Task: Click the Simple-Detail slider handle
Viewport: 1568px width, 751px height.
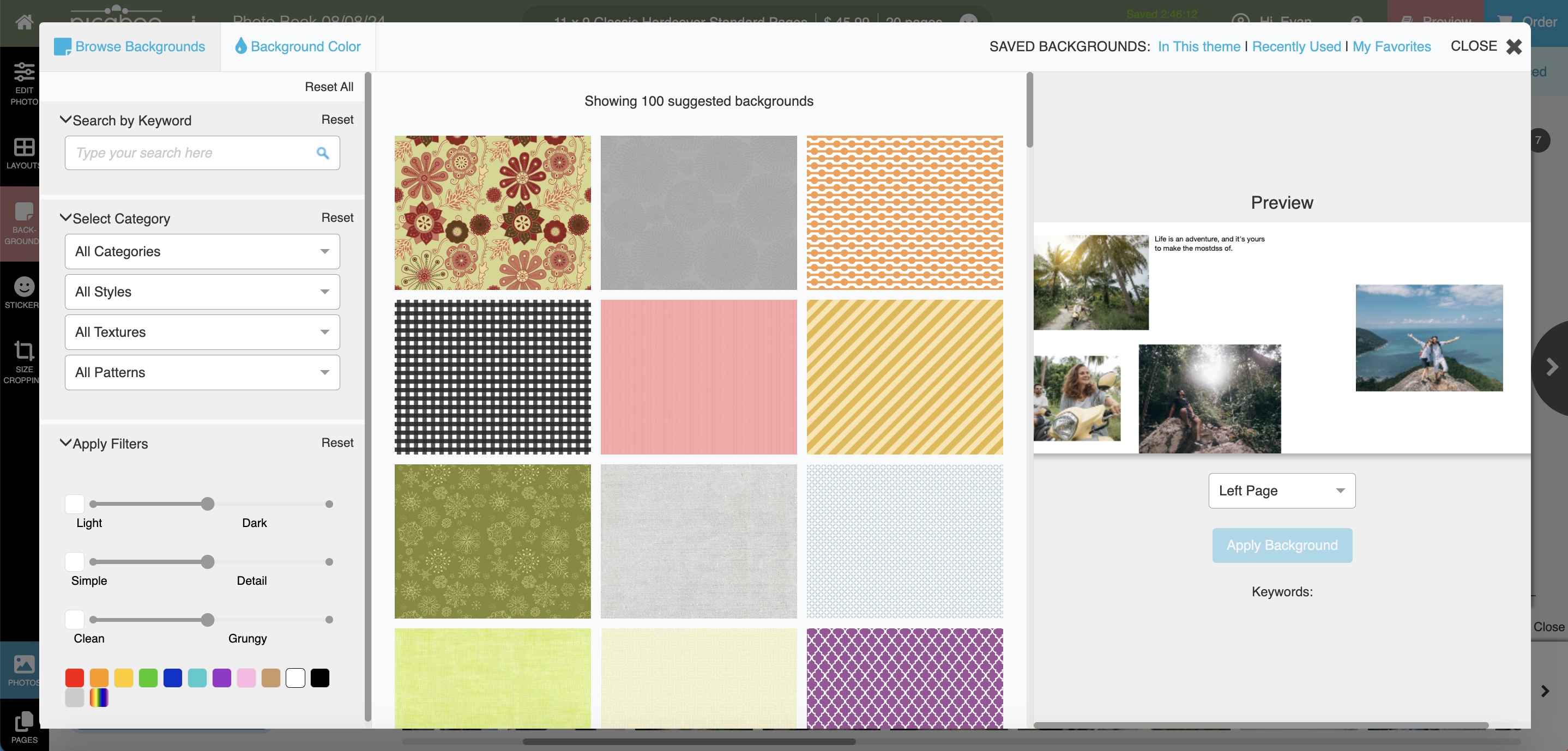Action: (208, 562)
